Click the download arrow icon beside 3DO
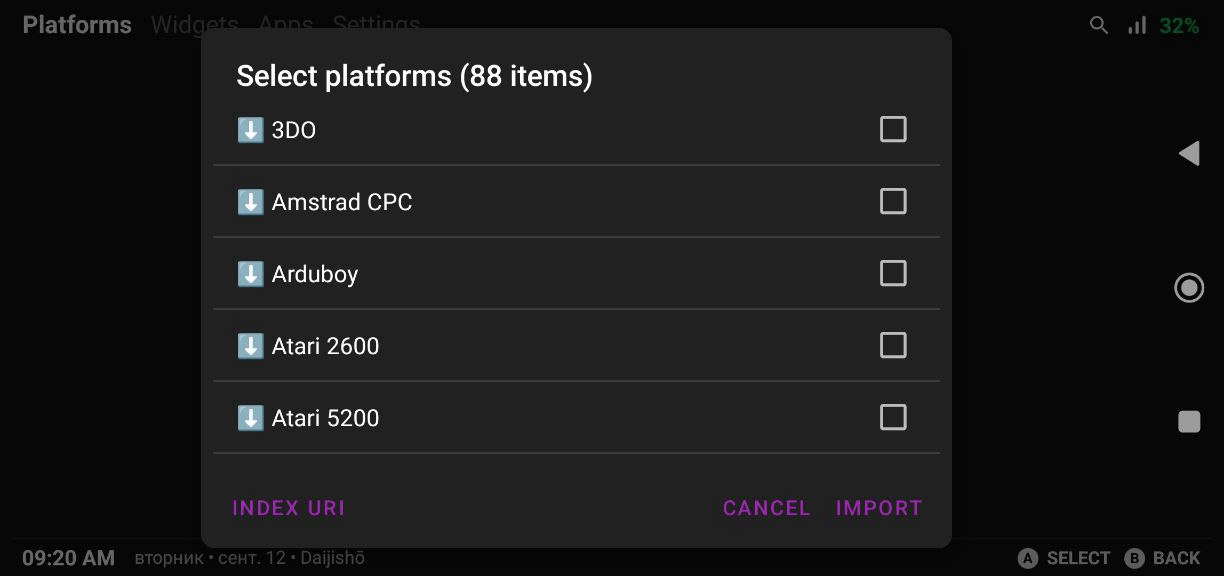 [250, 130]
